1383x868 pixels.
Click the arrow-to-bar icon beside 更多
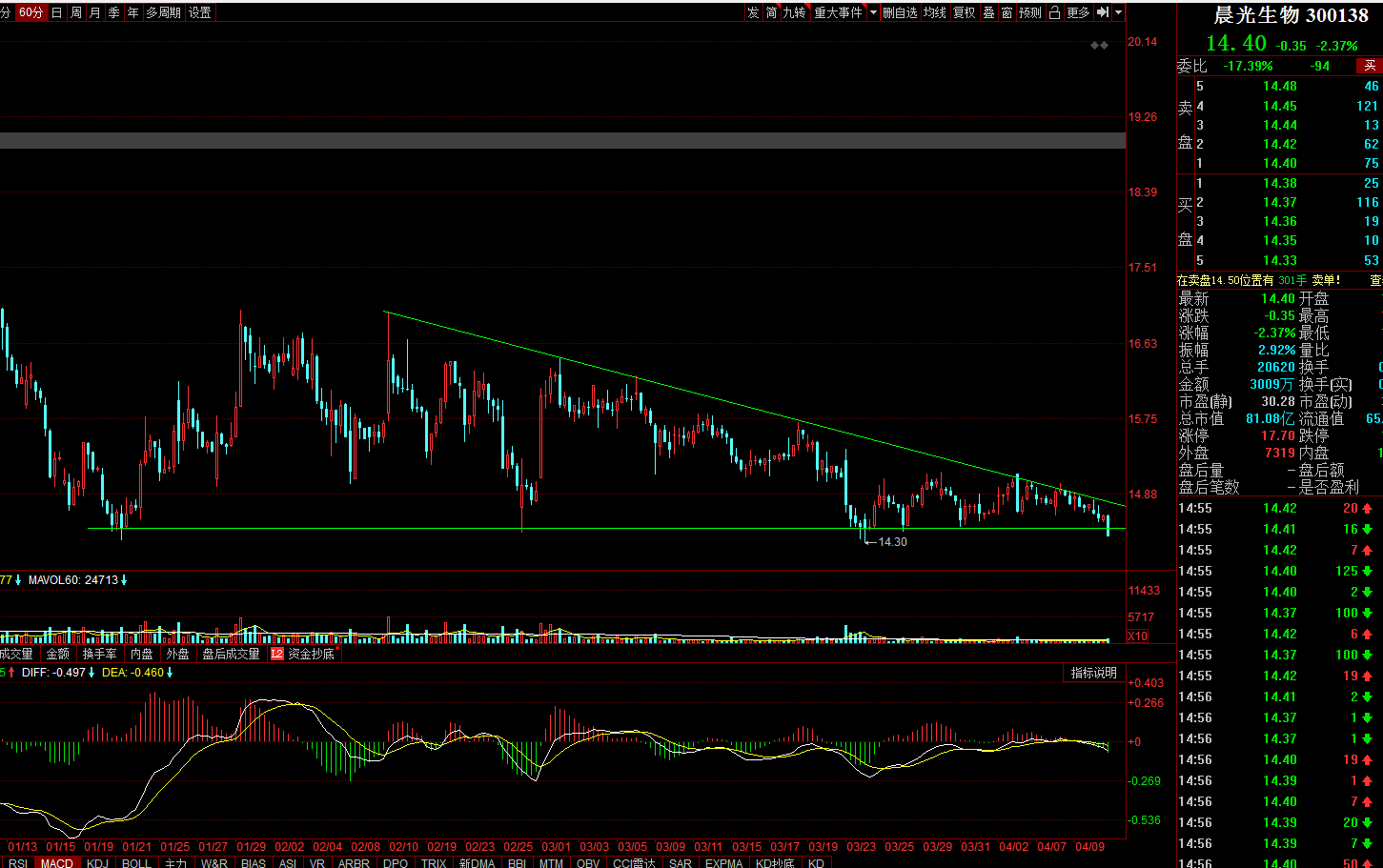click(1103, 12)
